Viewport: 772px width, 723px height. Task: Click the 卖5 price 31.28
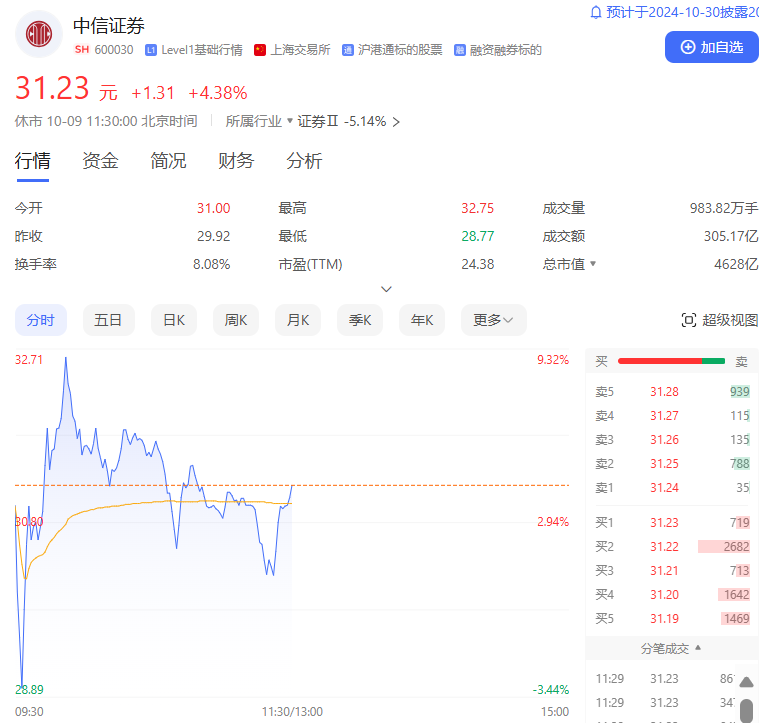click(664, 392)
